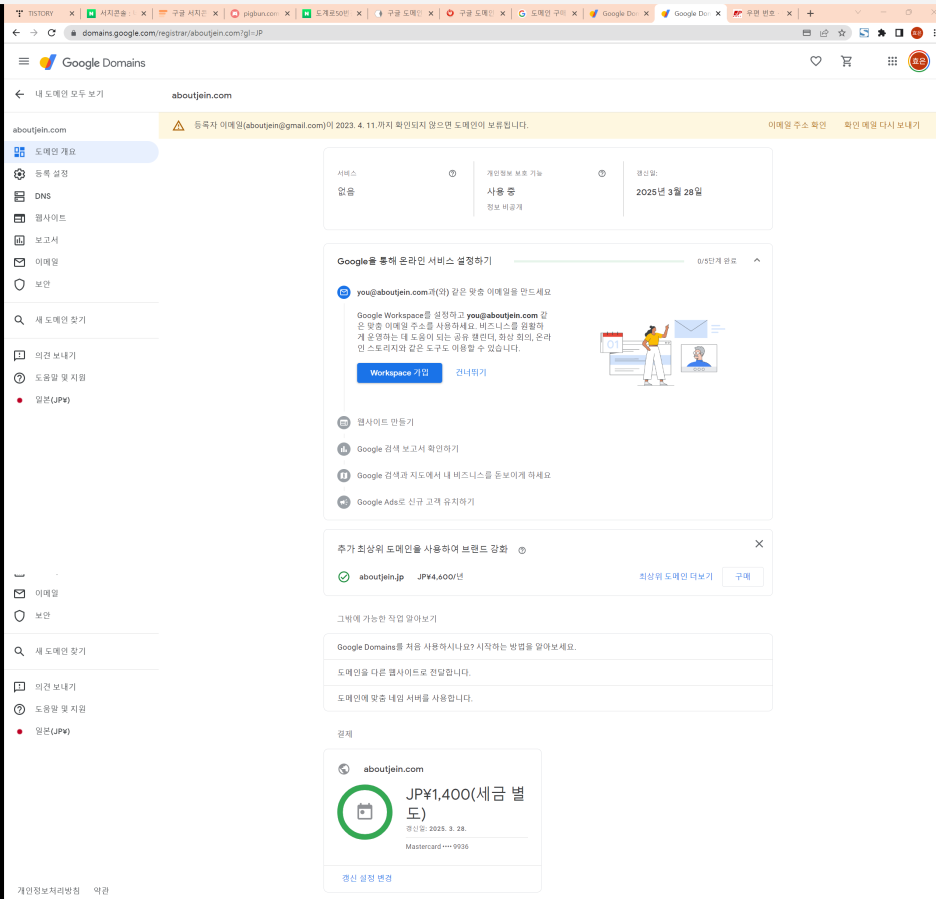The image size is (936, 899).
Task: Open 웹사이트 in the sidebar
Action: pyautogui.click(x=81, y=218)
